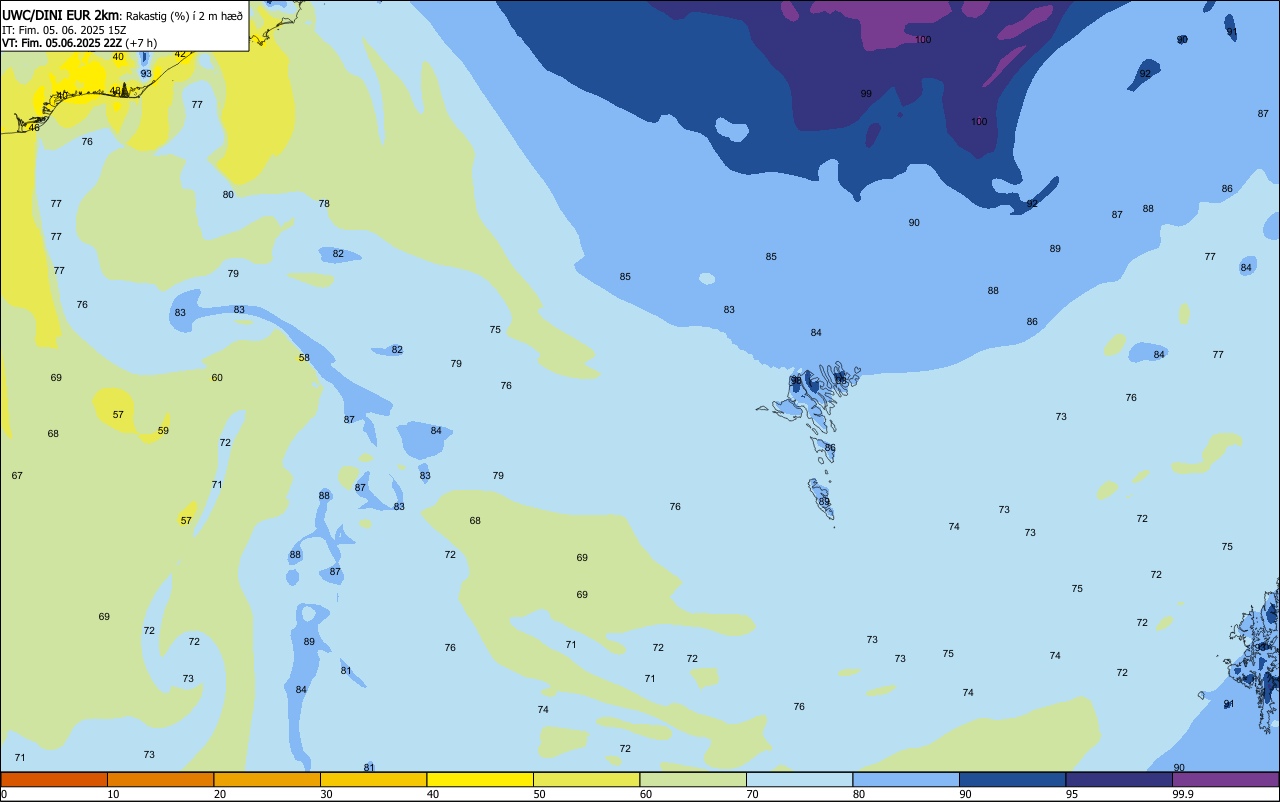
Task: Click the 'VT: Fim. 05.06.2025 22Z' line
Action: coord(62,43)
